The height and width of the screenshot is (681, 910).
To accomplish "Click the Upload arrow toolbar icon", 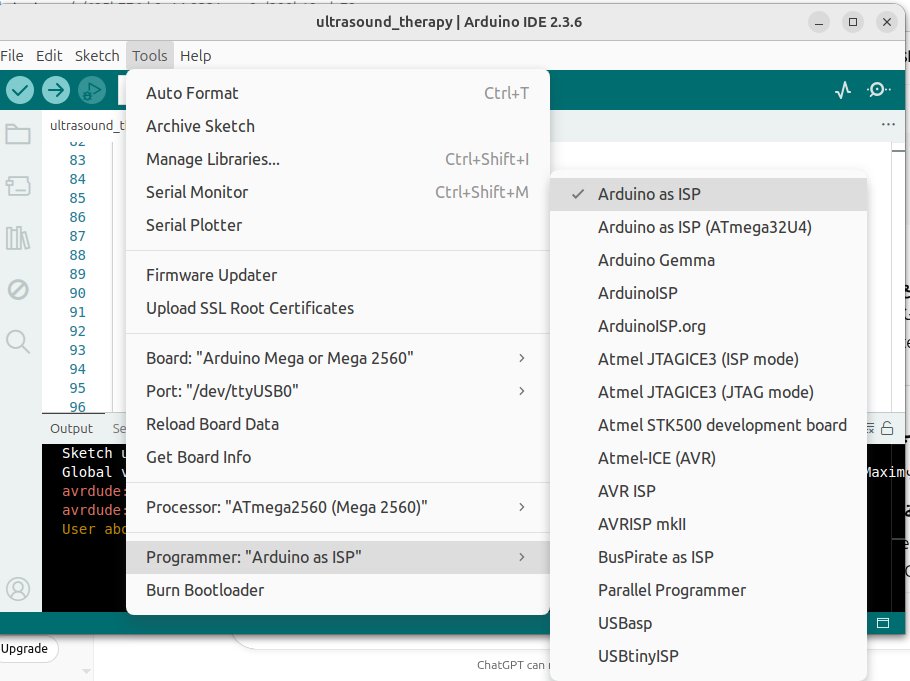I will pyautogui.click(x=56, y=90).
